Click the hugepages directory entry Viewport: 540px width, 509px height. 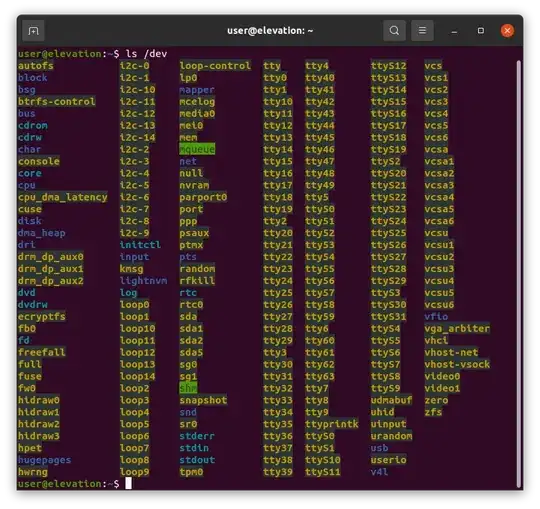(x=45, y=460)
